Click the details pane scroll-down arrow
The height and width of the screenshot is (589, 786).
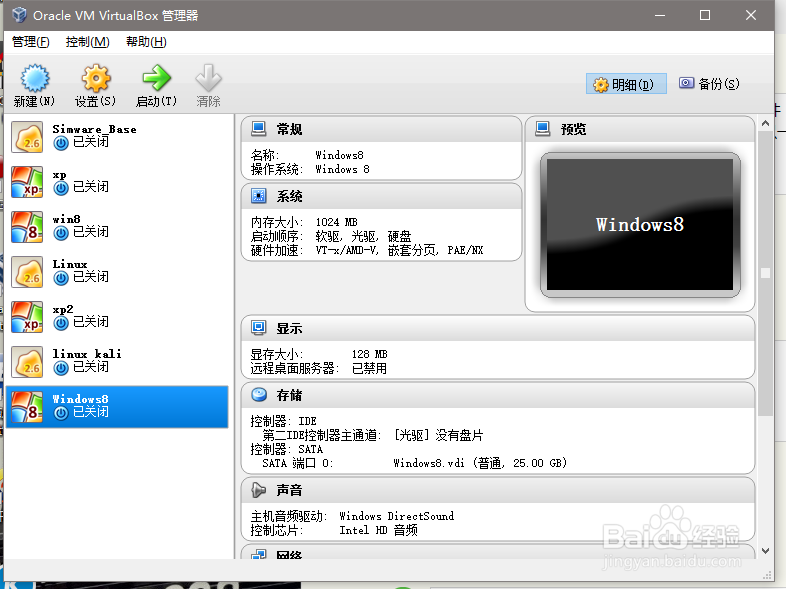point(765,551)
